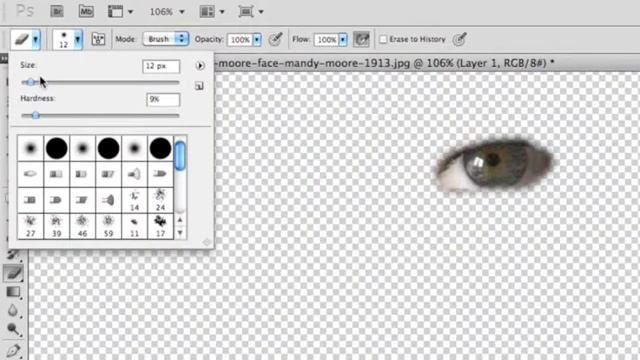Image resolution: width=640 pixels, height=360 pixels.
Task: Select spatter brush preset 14
Action: pos(134,200)
